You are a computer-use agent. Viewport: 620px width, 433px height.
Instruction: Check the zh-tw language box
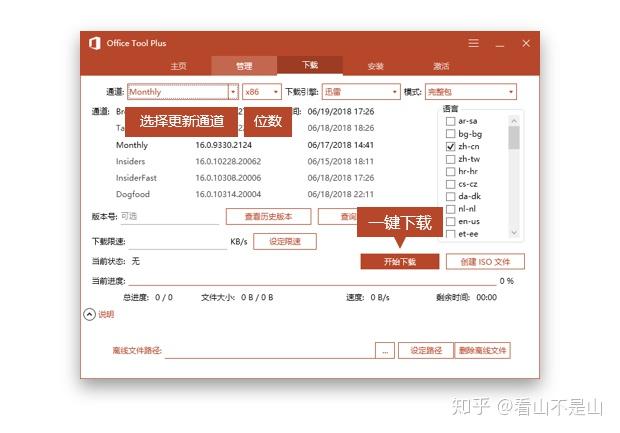450,159
